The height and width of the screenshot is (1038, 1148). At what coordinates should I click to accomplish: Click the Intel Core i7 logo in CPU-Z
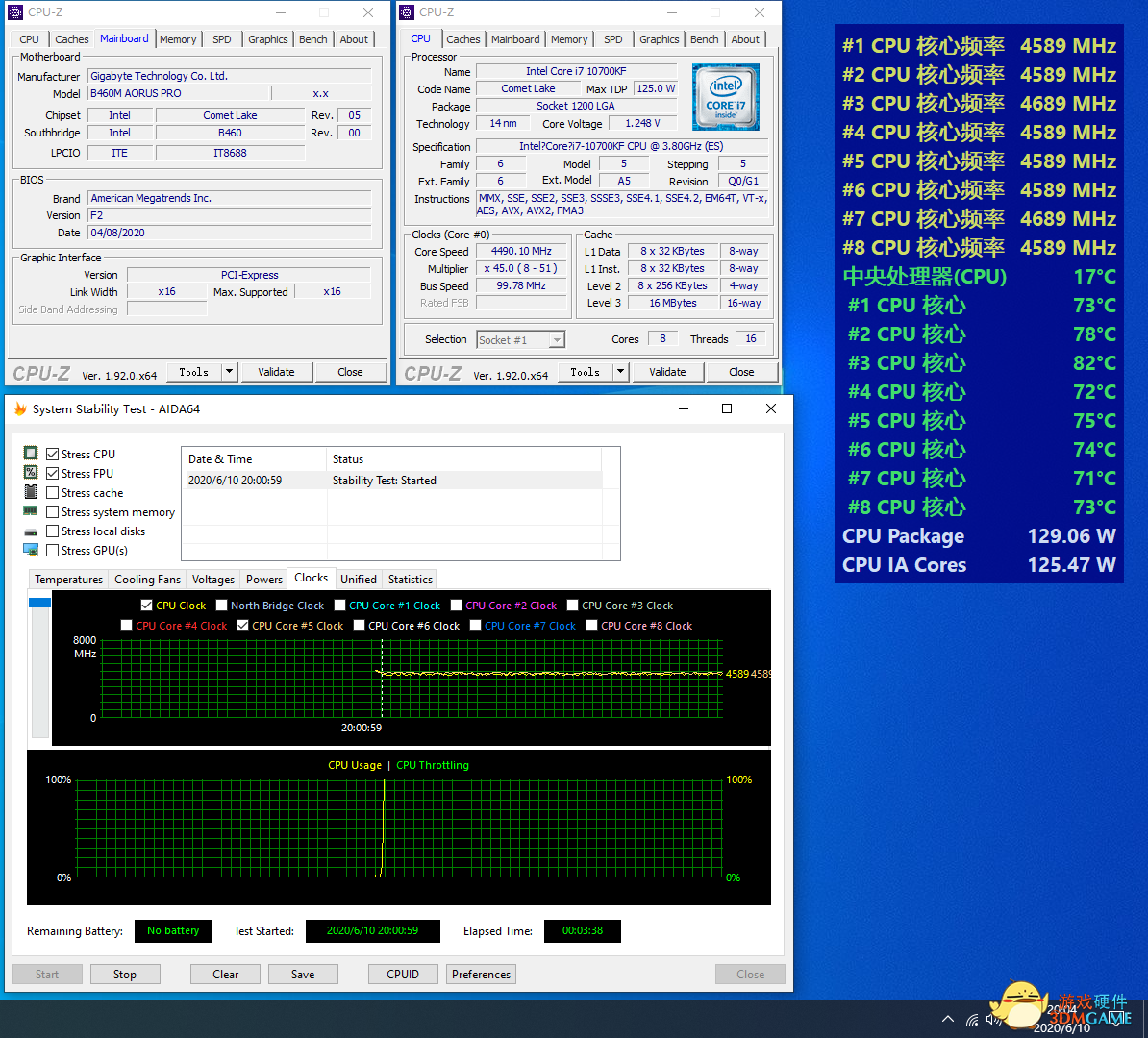[726, 97]
